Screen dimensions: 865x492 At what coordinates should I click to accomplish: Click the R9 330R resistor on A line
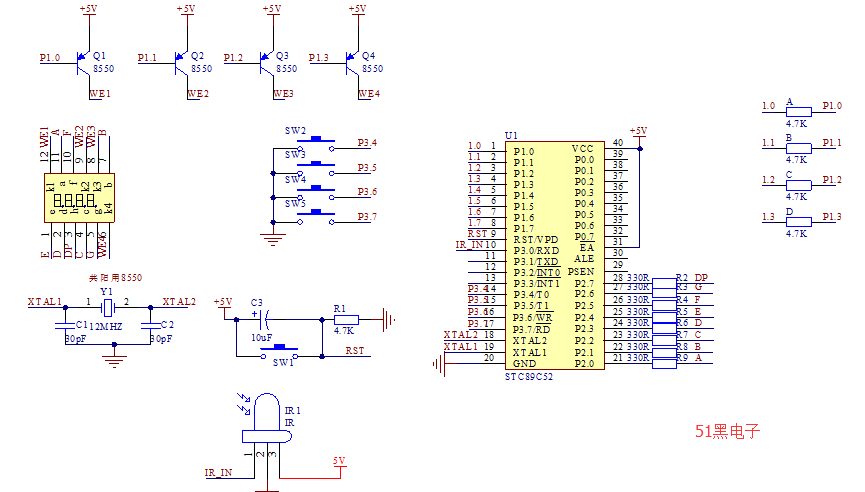point(664,362)
